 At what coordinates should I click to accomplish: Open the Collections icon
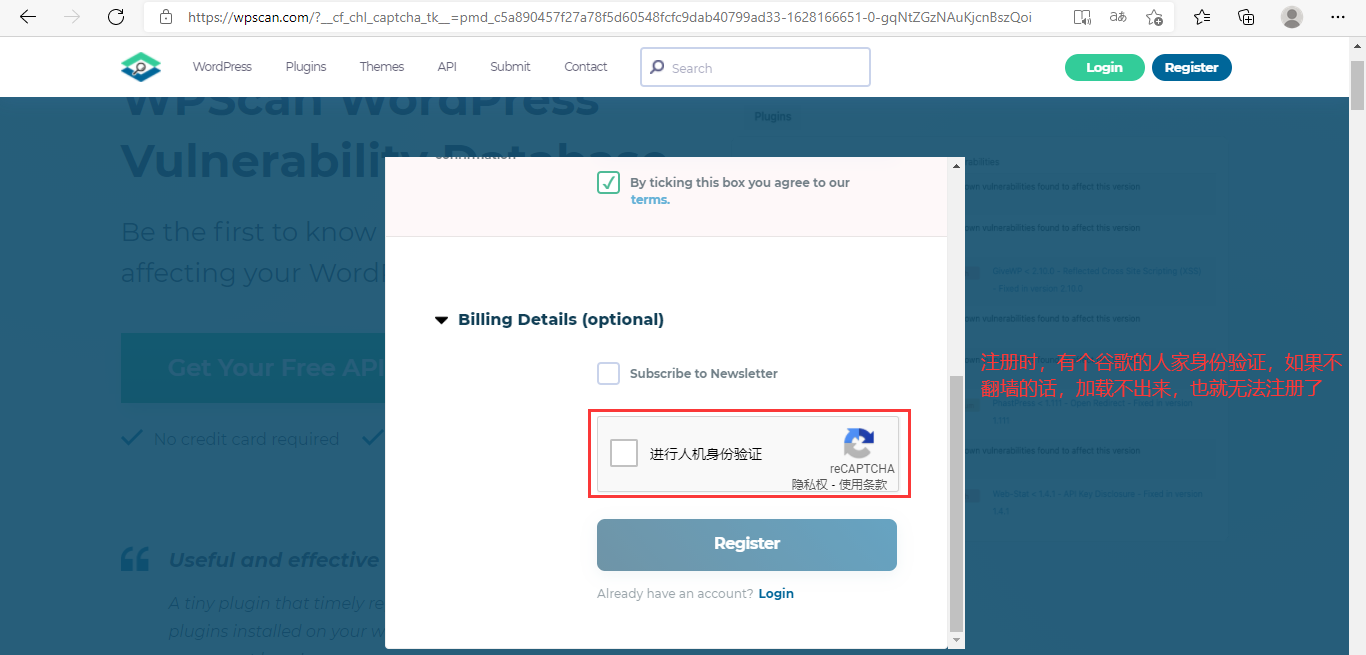tap(1246, 17)
